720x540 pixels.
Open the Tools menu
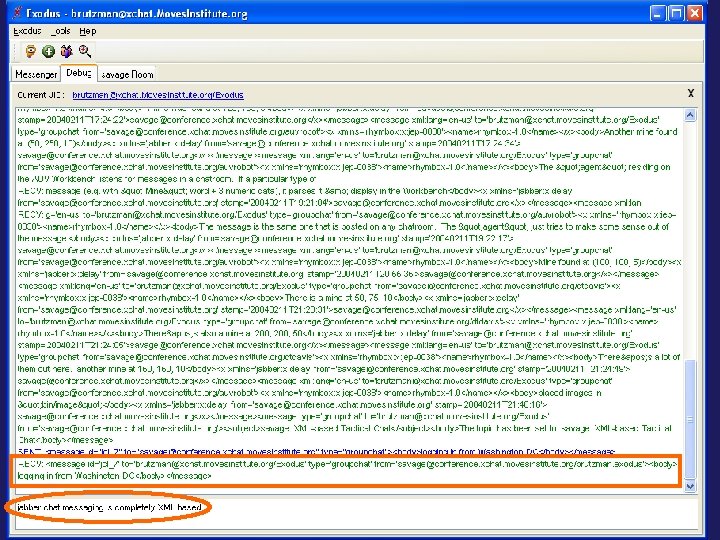(x=61, y=31)
